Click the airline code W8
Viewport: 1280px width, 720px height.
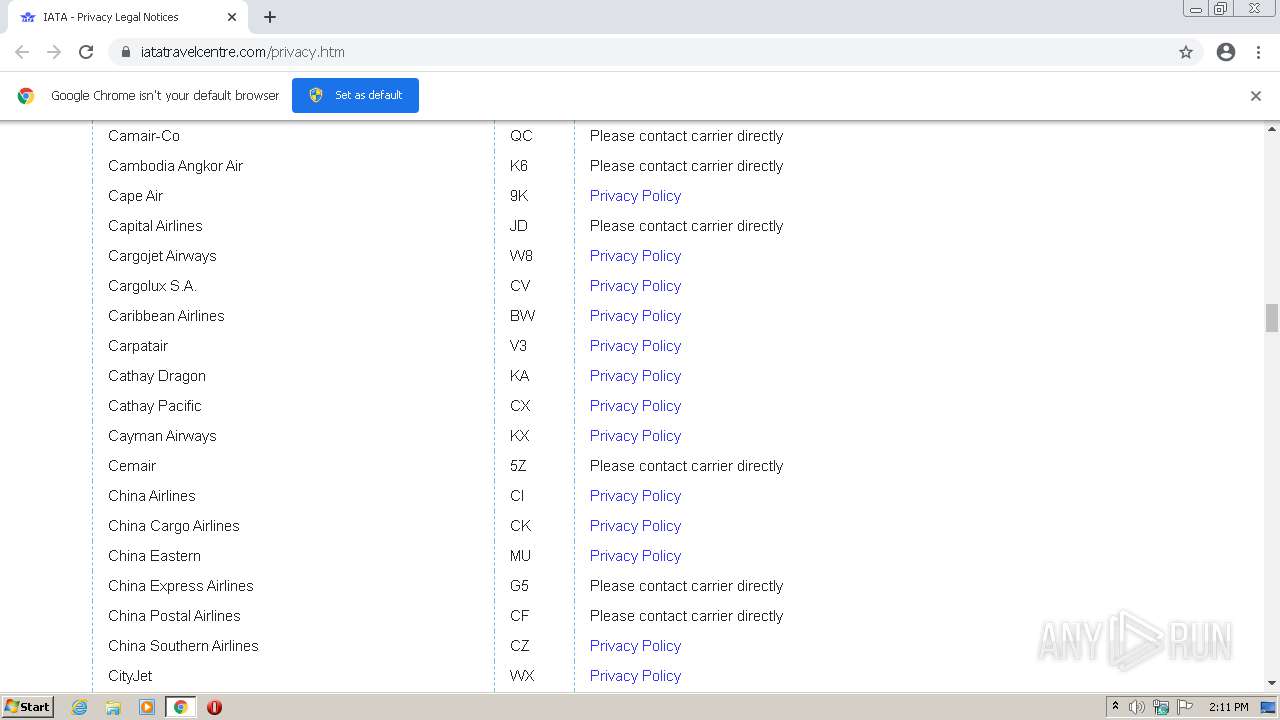coord(521,256)
